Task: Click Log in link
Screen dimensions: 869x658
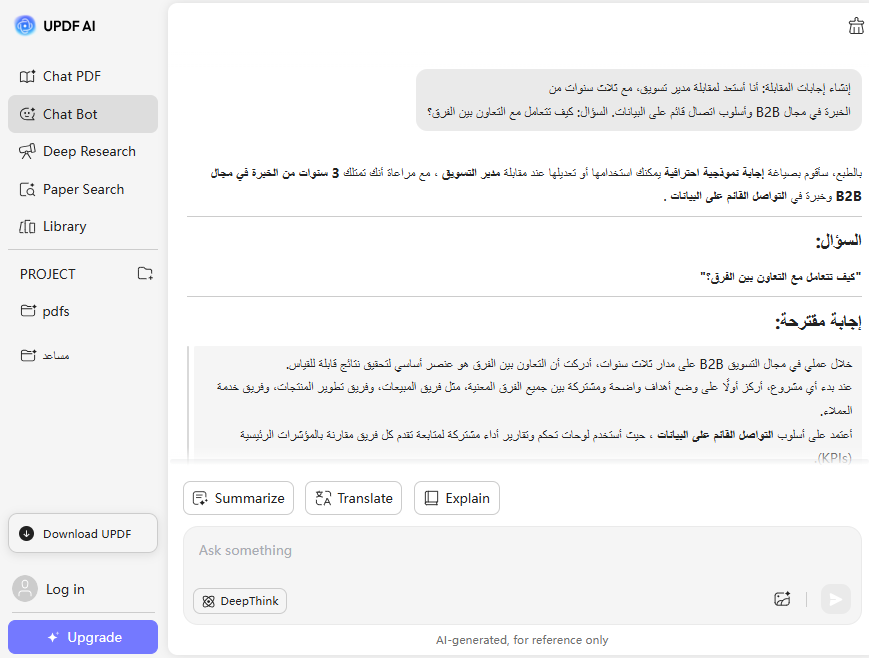Action: [x=65, y=589]
